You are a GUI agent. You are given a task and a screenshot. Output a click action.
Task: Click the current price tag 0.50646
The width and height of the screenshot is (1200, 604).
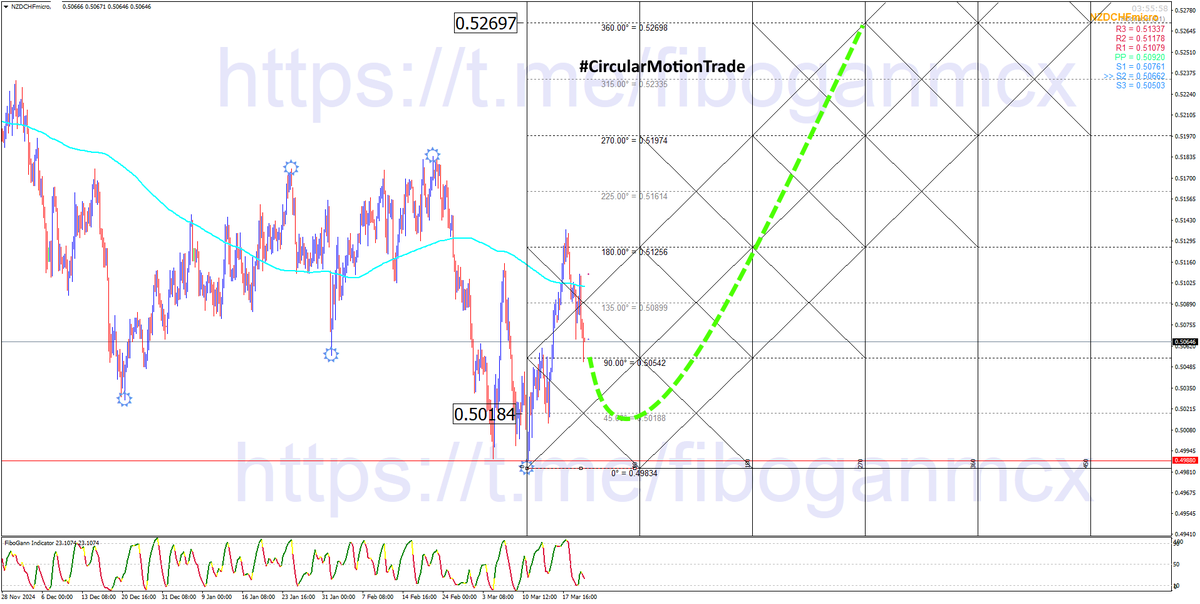click(1183, 342)
